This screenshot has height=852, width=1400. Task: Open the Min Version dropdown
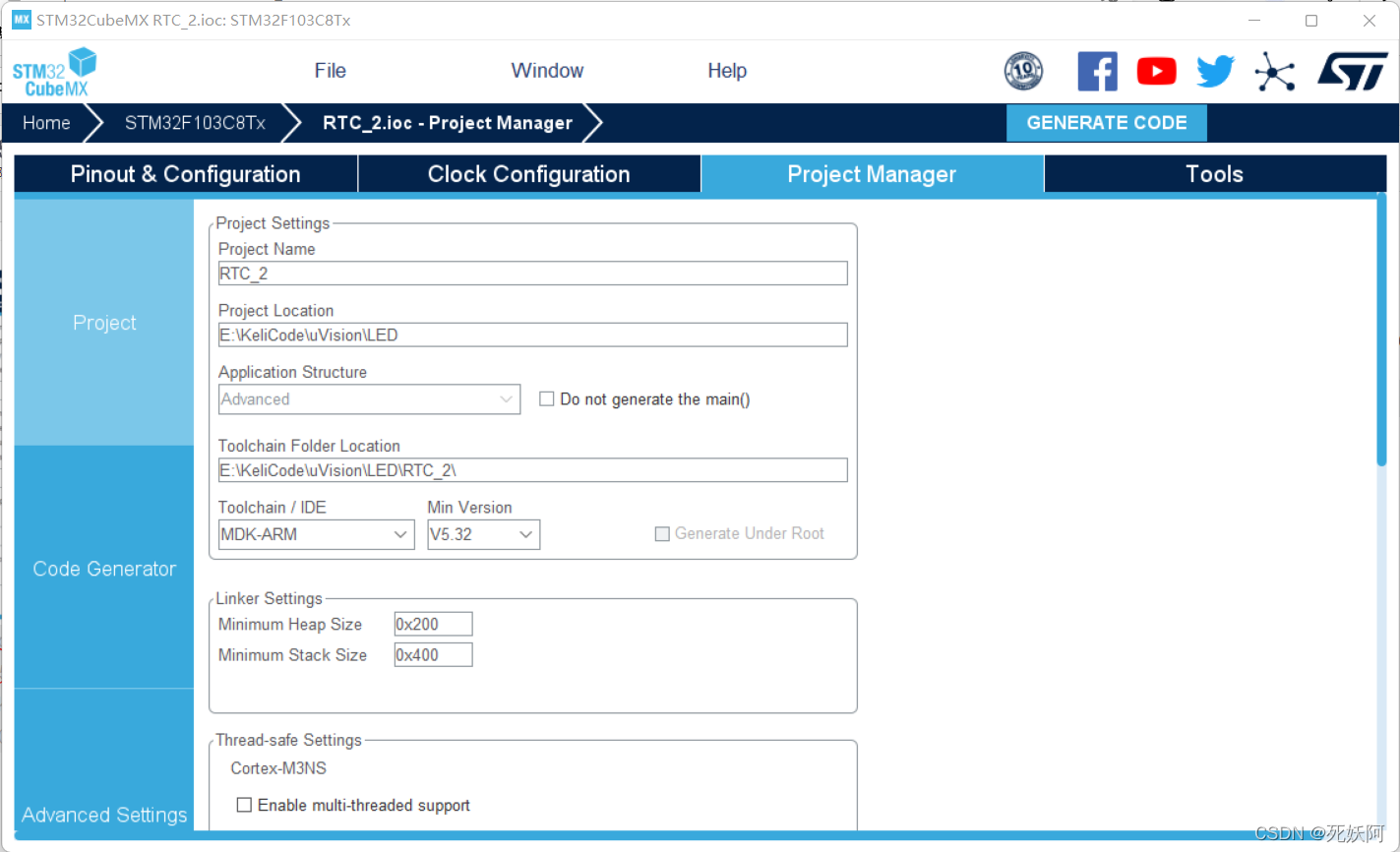(x=483, y=534)
